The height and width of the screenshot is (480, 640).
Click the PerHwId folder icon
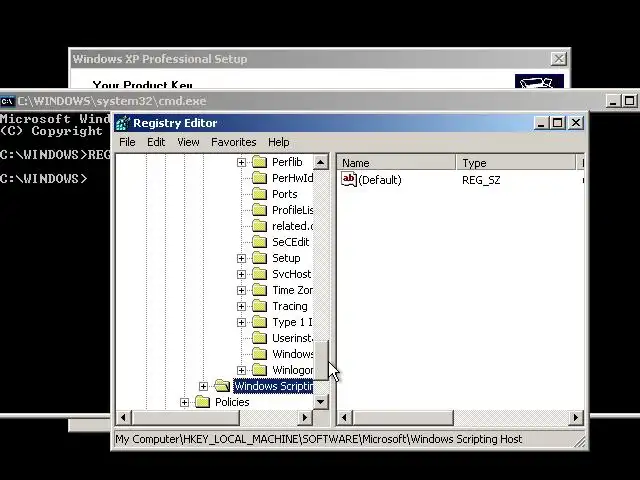coord(259,178)
